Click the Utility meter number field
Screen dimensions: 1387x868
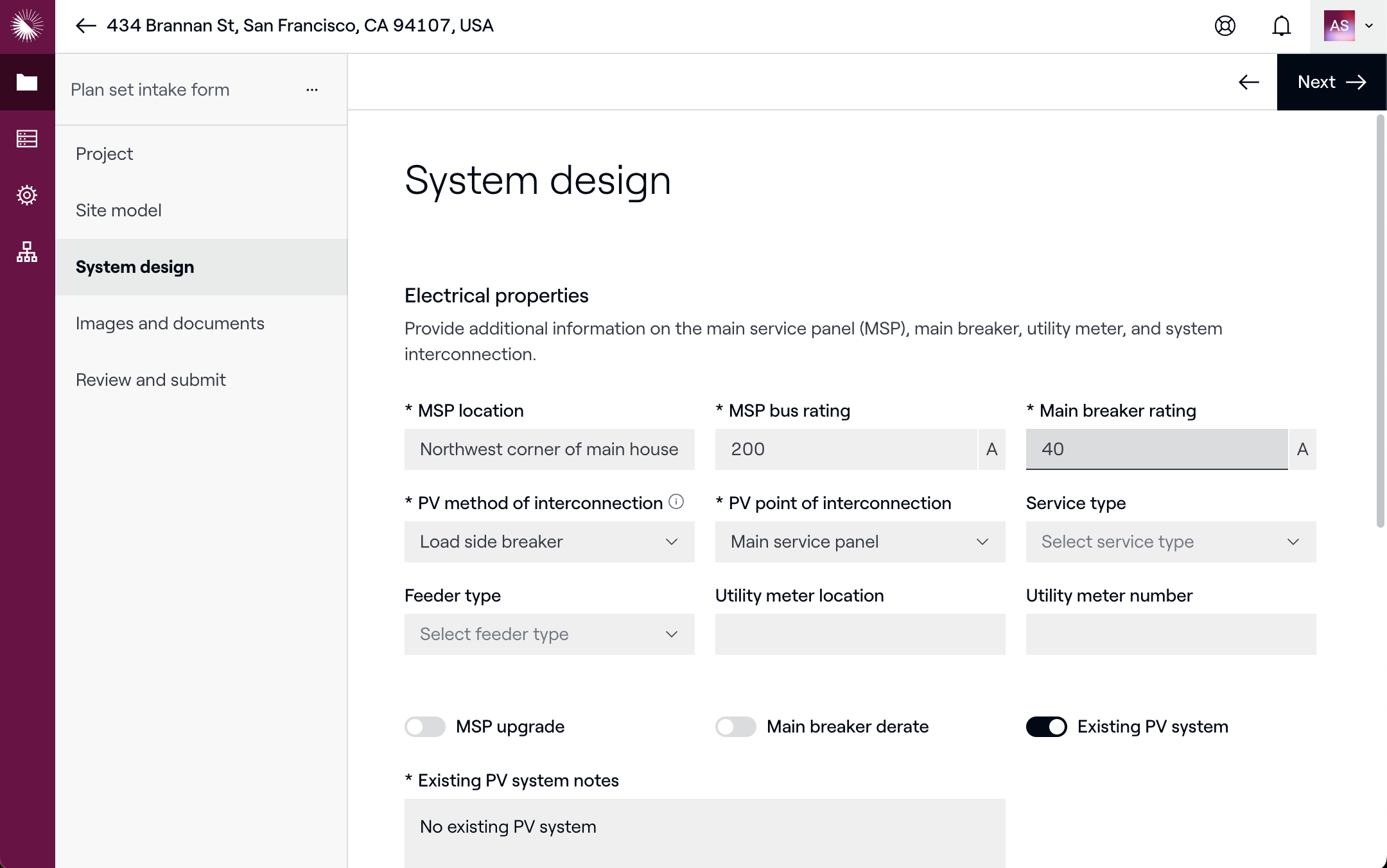1170,634
